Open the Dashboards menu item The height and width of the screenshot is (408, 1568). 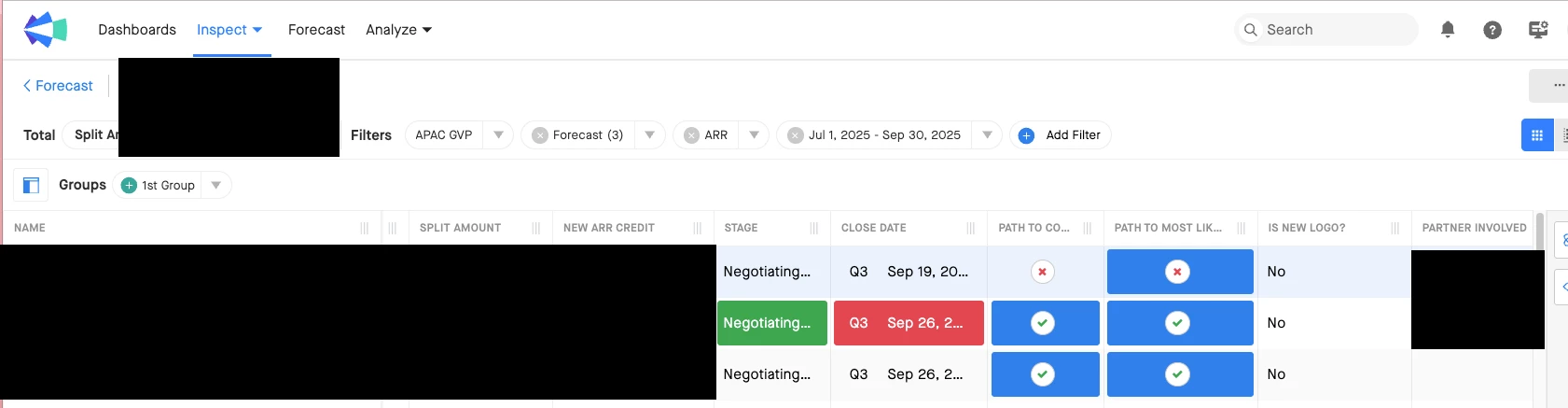(137, 30)
